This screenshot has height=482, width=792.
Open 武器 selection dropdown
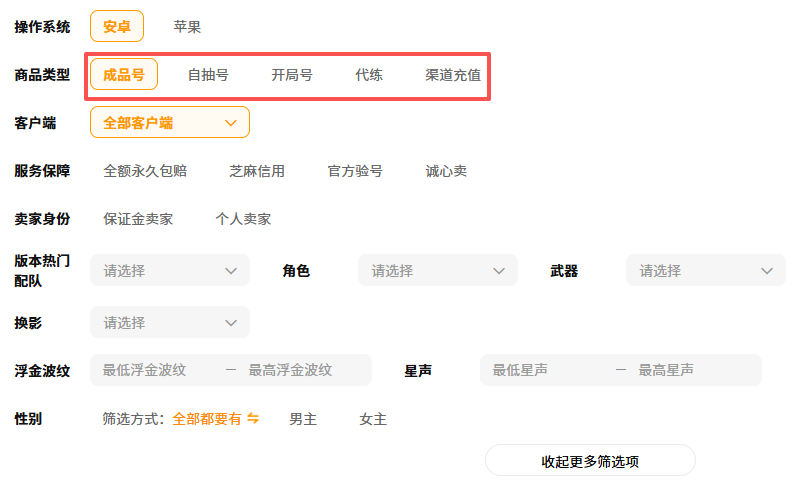[x=705, y=270]
